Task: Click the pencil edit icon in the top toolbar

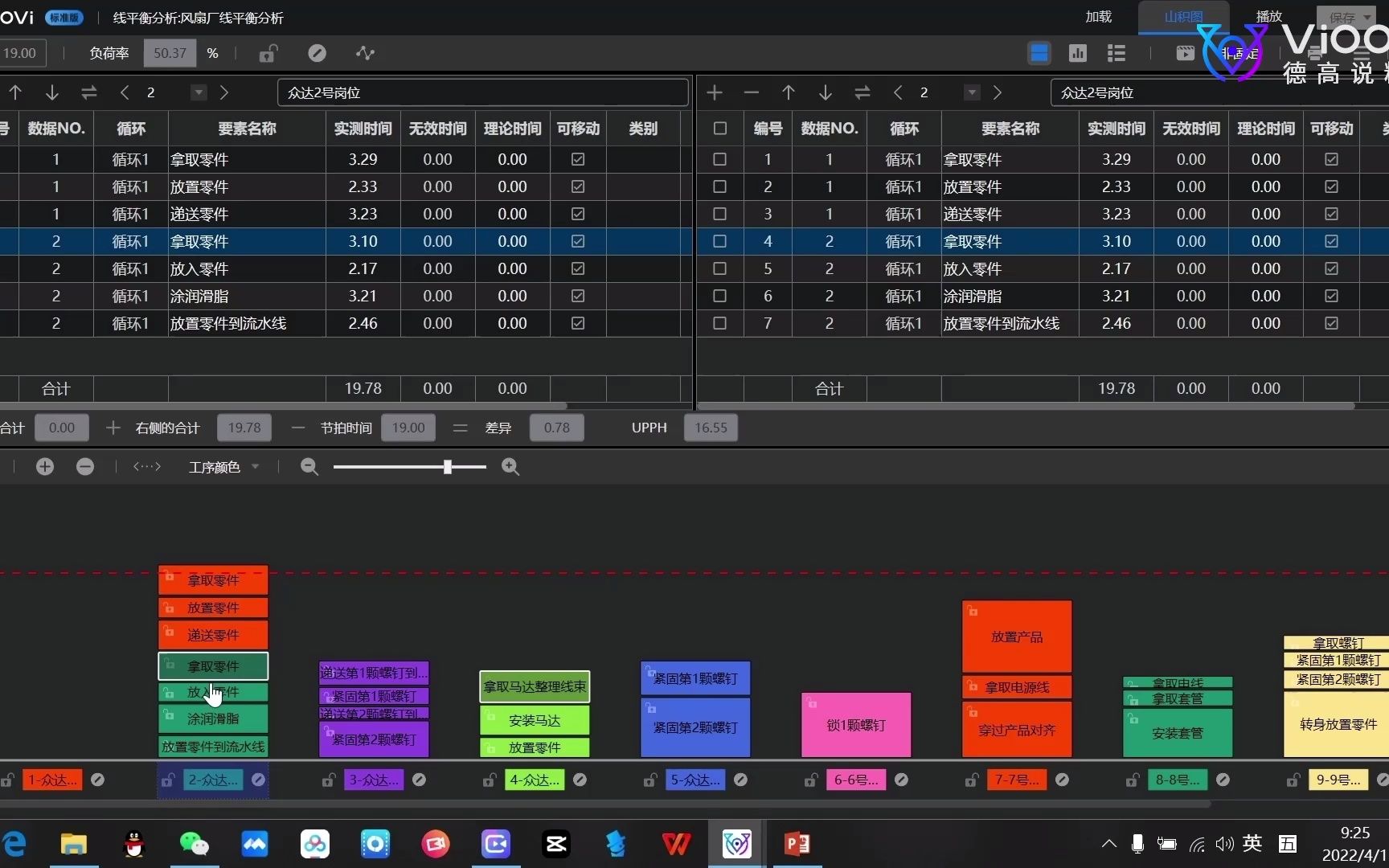Action: (x=317, y=53)
